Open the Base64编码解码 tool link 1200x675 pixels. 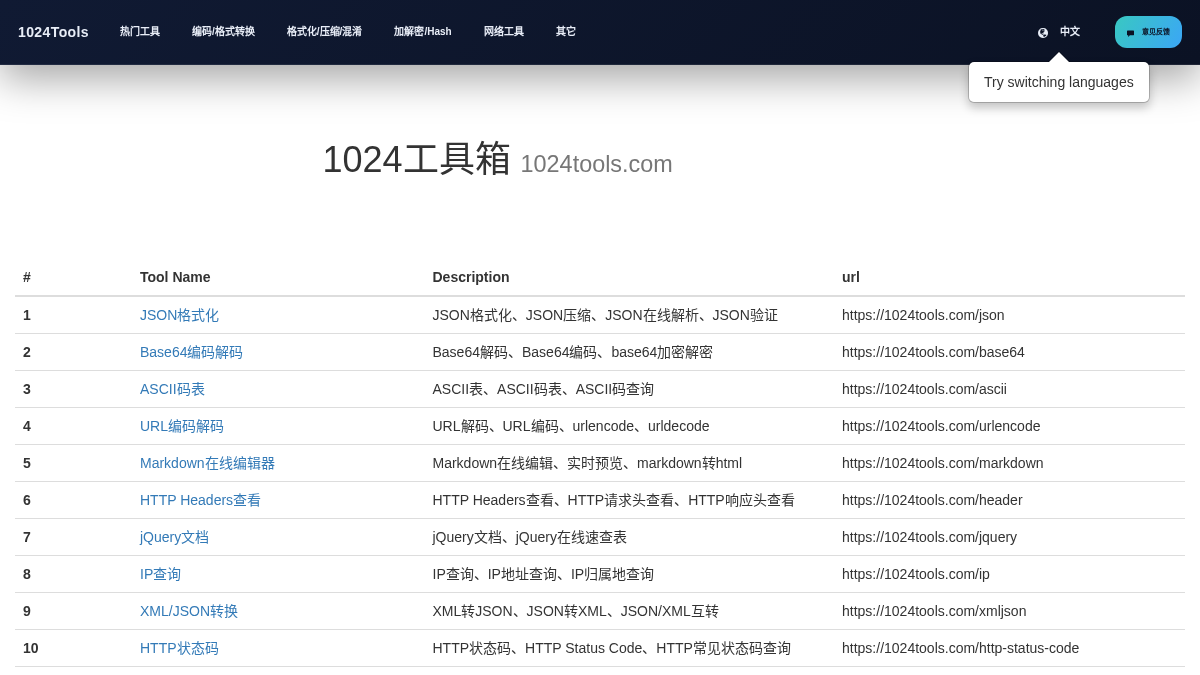(191, 352)
